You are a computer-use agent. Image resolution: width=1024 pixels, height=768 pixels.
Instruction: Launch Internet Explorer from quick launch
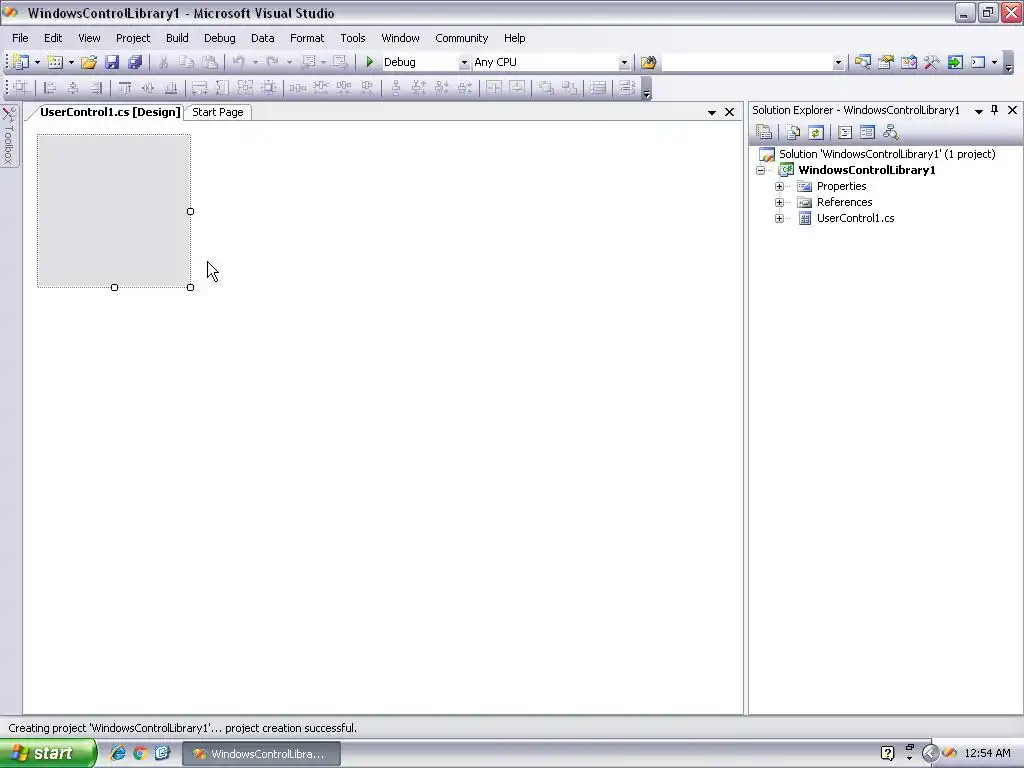[x=118, y=753]
